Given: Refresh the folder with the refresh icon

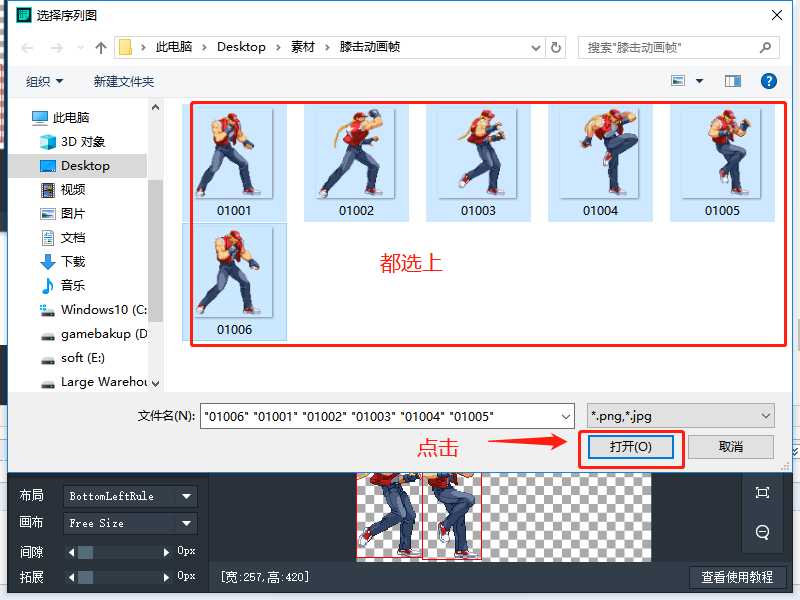Looking at the screenshot, I should [556, 47].
